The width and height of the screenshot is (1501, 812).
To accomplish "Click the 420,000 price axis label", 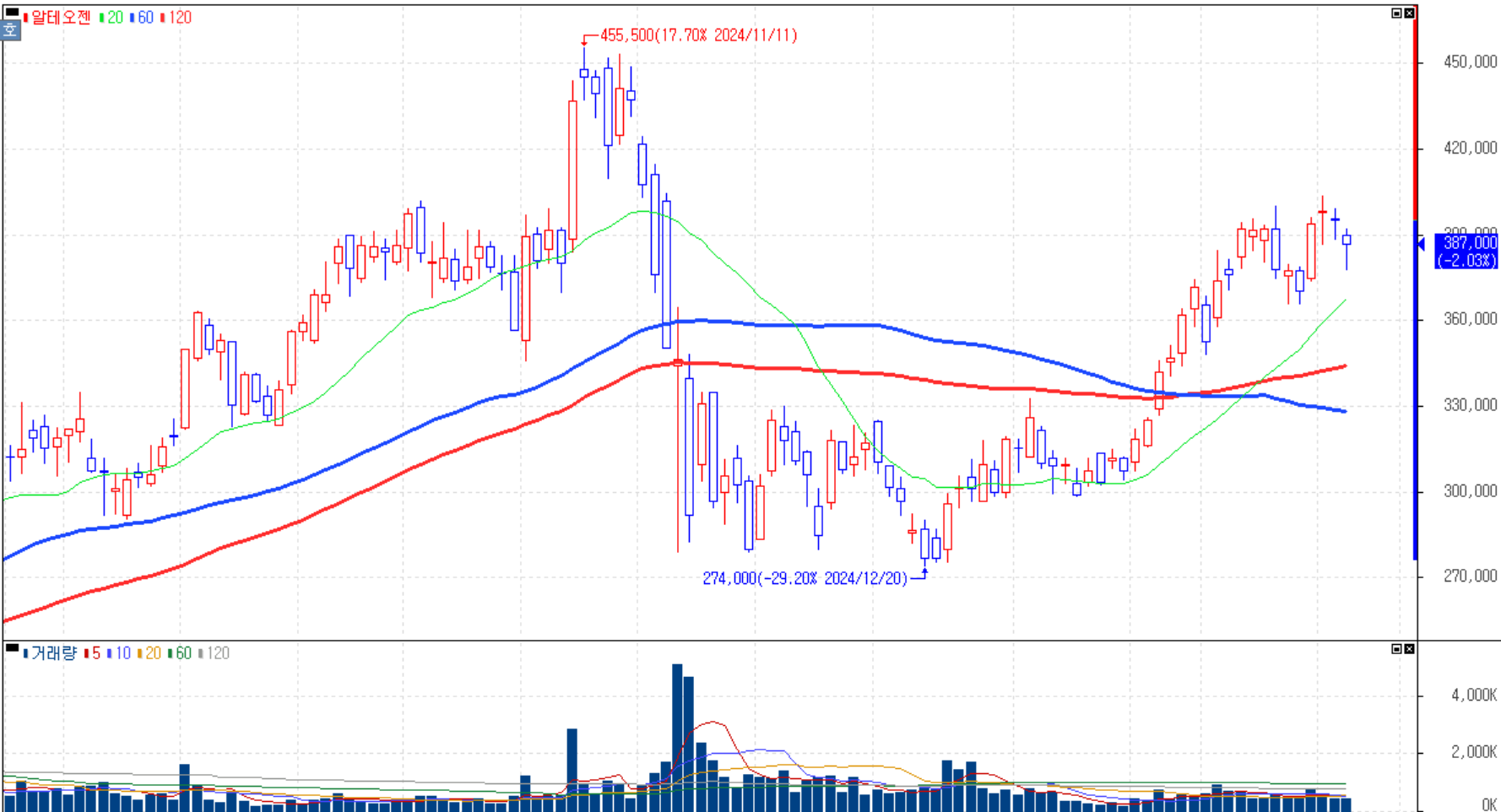I will pyautogui.click(x=1470, y=148).
